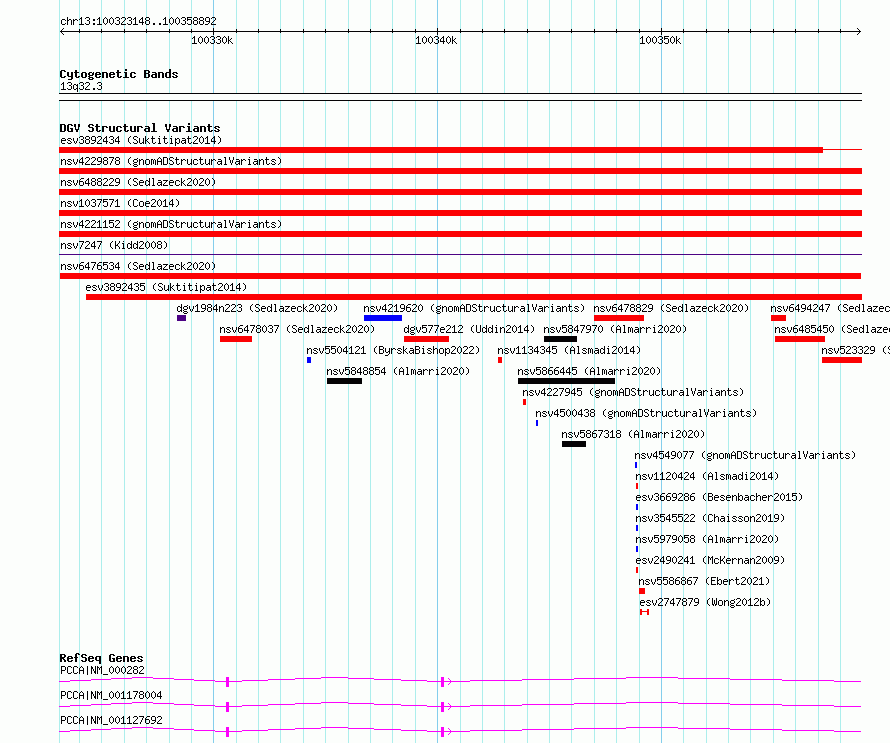The image size is (890, 743).
Task: Select the PCCA|NM_000282 transcript label
Action: coord(102,670)
